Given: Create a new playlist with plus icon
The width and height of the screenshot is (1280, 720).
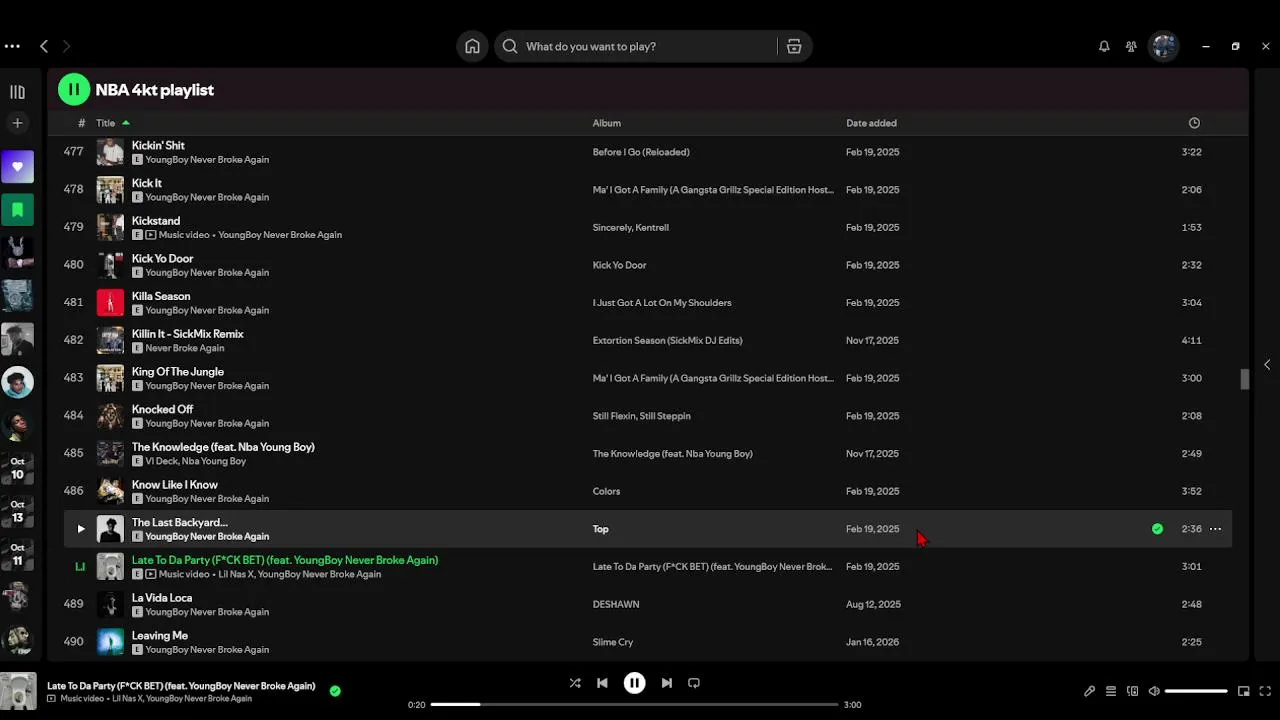Looking at the screenshot, I should point(17,123).
